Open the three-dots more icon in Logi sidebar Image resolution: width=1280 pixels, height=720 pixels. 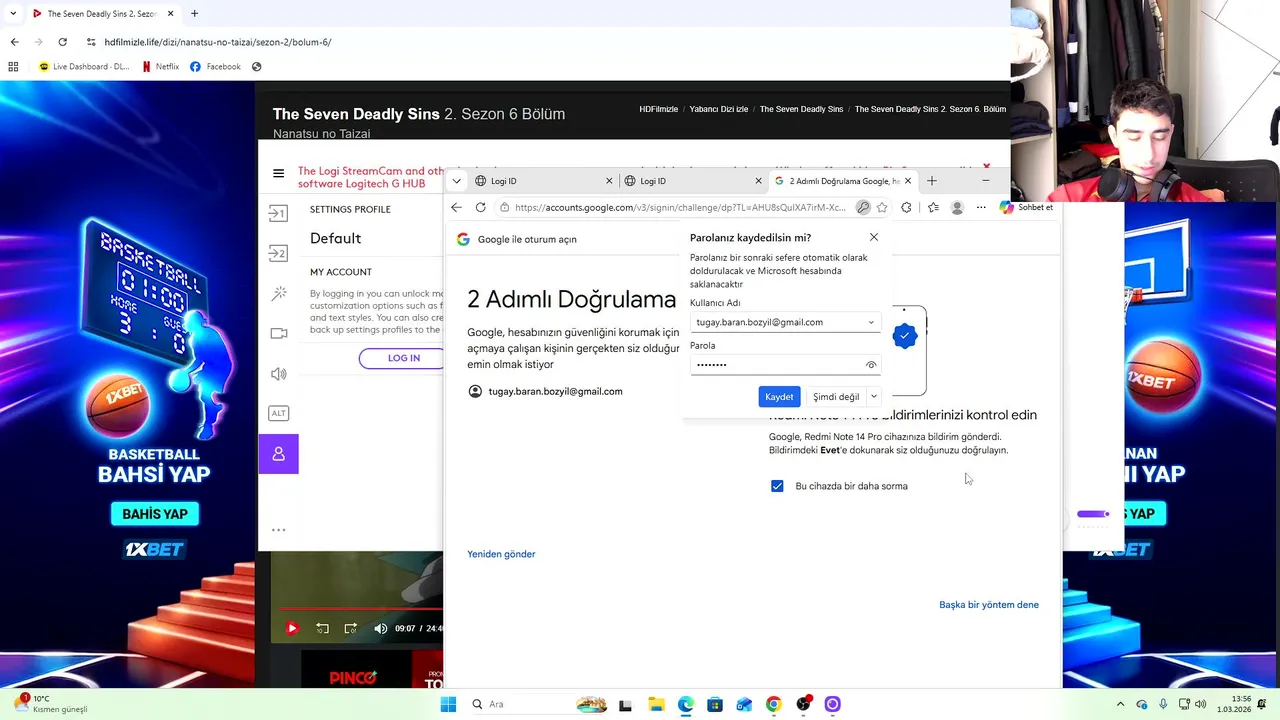(x=278, y=530)
